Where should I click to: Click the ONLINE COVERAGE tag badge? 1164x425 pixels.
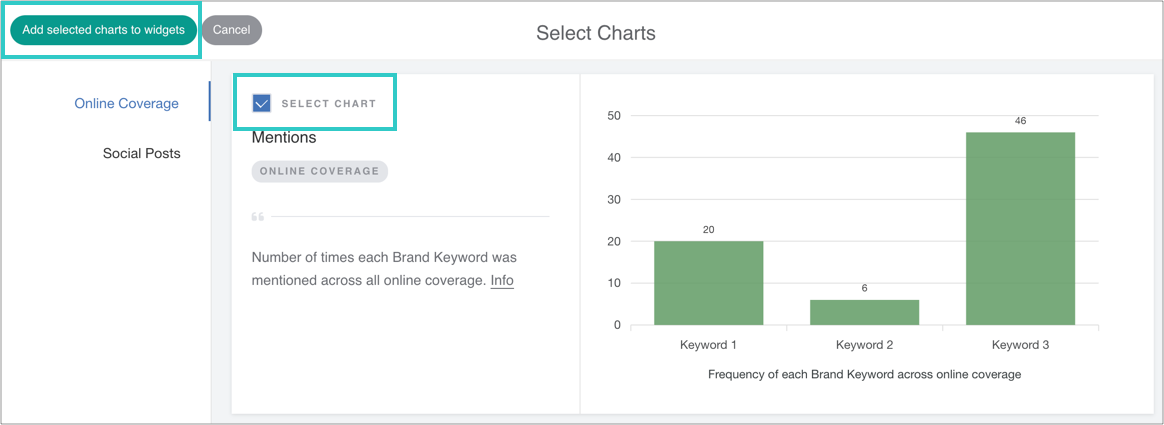319,171
